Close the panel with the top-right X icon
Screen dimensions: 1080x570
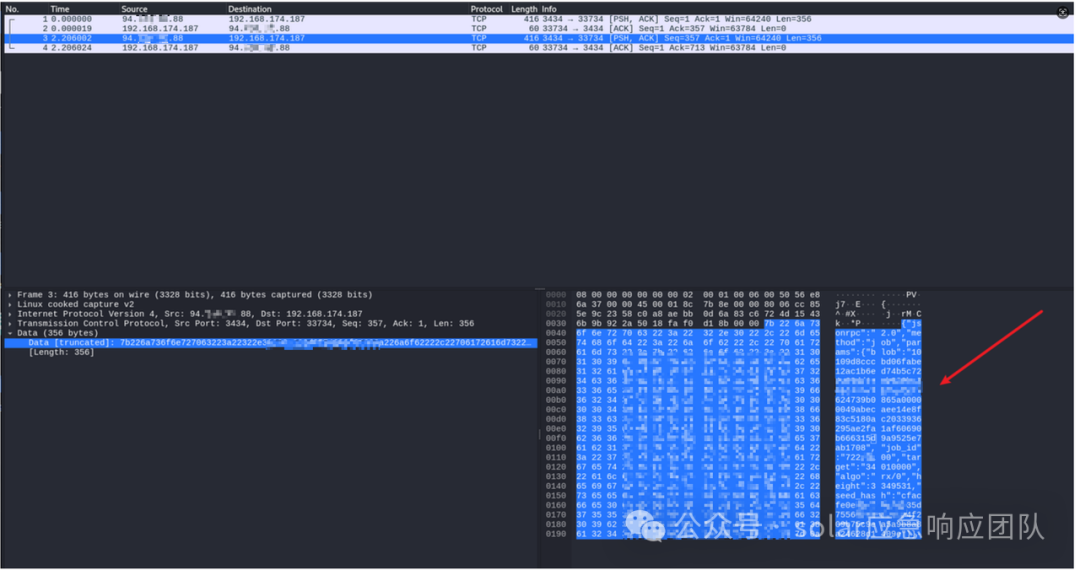coord(1063,12)
